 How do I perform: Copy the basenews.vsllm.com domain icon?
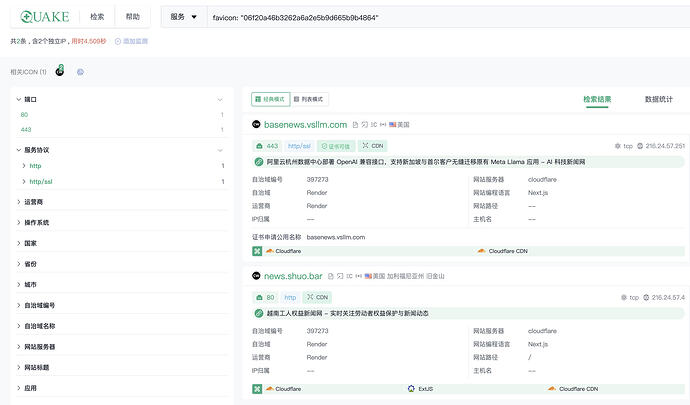pyautogui.click(x=355, y=125)
